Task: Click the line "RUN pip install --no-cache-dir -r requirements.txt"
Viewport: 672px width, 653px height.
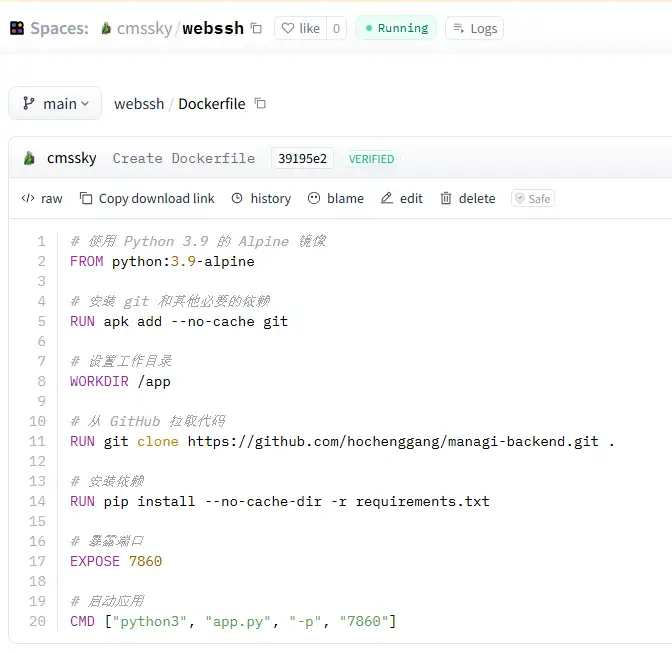Action: [279, 501]
